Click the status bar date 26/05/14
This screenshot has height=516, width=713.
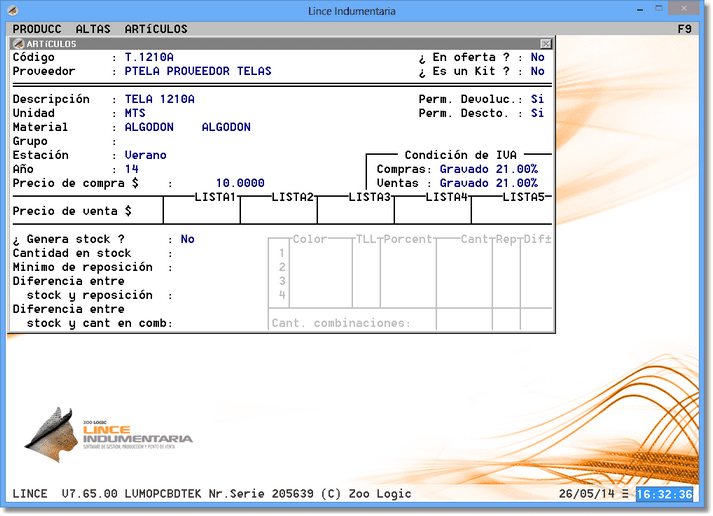(x=587, y=494)
